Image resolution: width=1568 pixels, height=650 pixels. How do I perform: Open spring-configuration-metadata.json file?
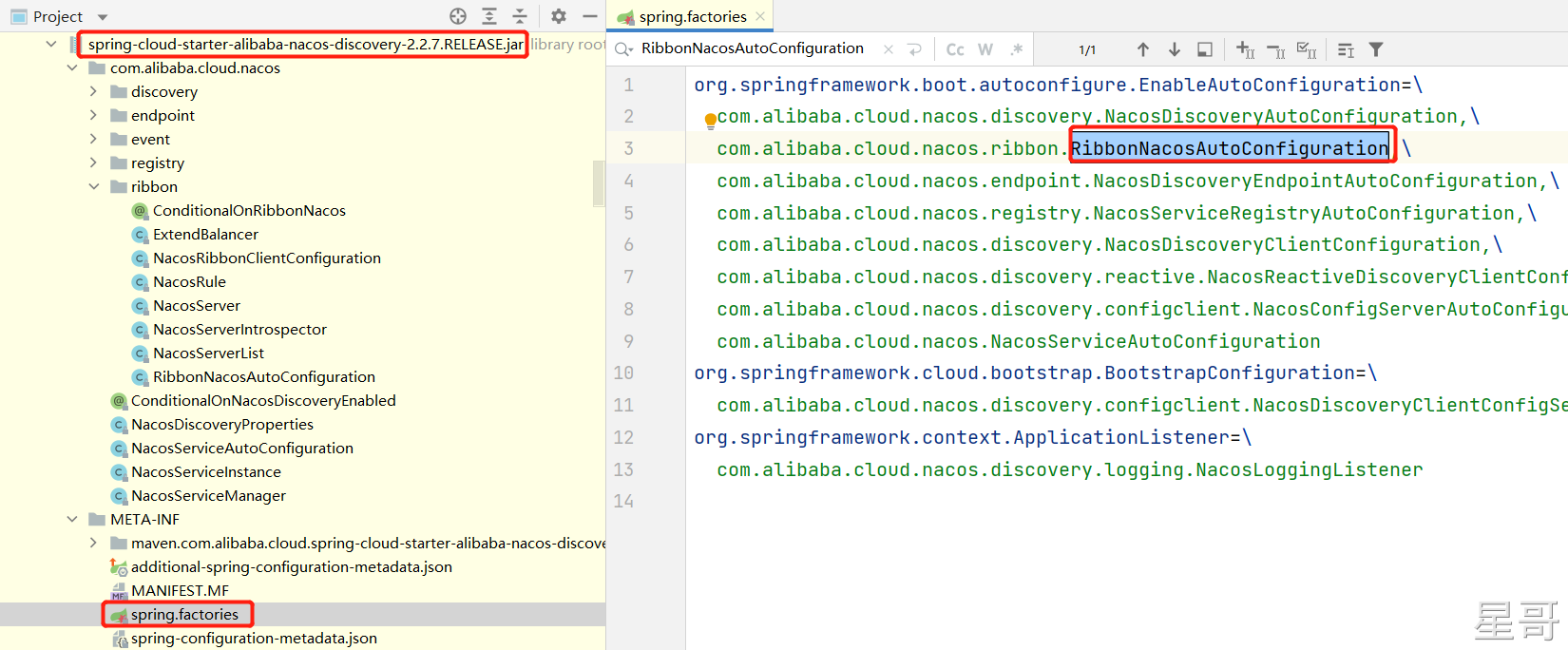(x=254, y=638)
